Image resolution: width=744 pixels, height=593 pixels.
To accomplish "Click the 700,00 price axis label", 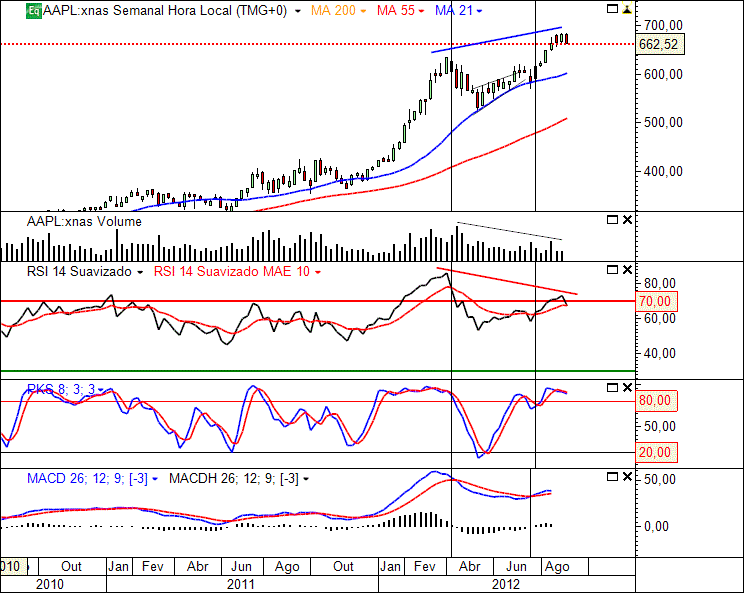I will tap(663, 25).
